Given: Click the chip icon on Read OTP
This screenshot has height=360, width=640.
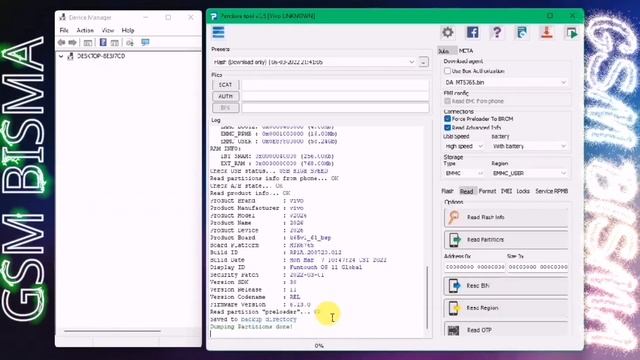Looking at the screenshot, I should coord(453,330).
